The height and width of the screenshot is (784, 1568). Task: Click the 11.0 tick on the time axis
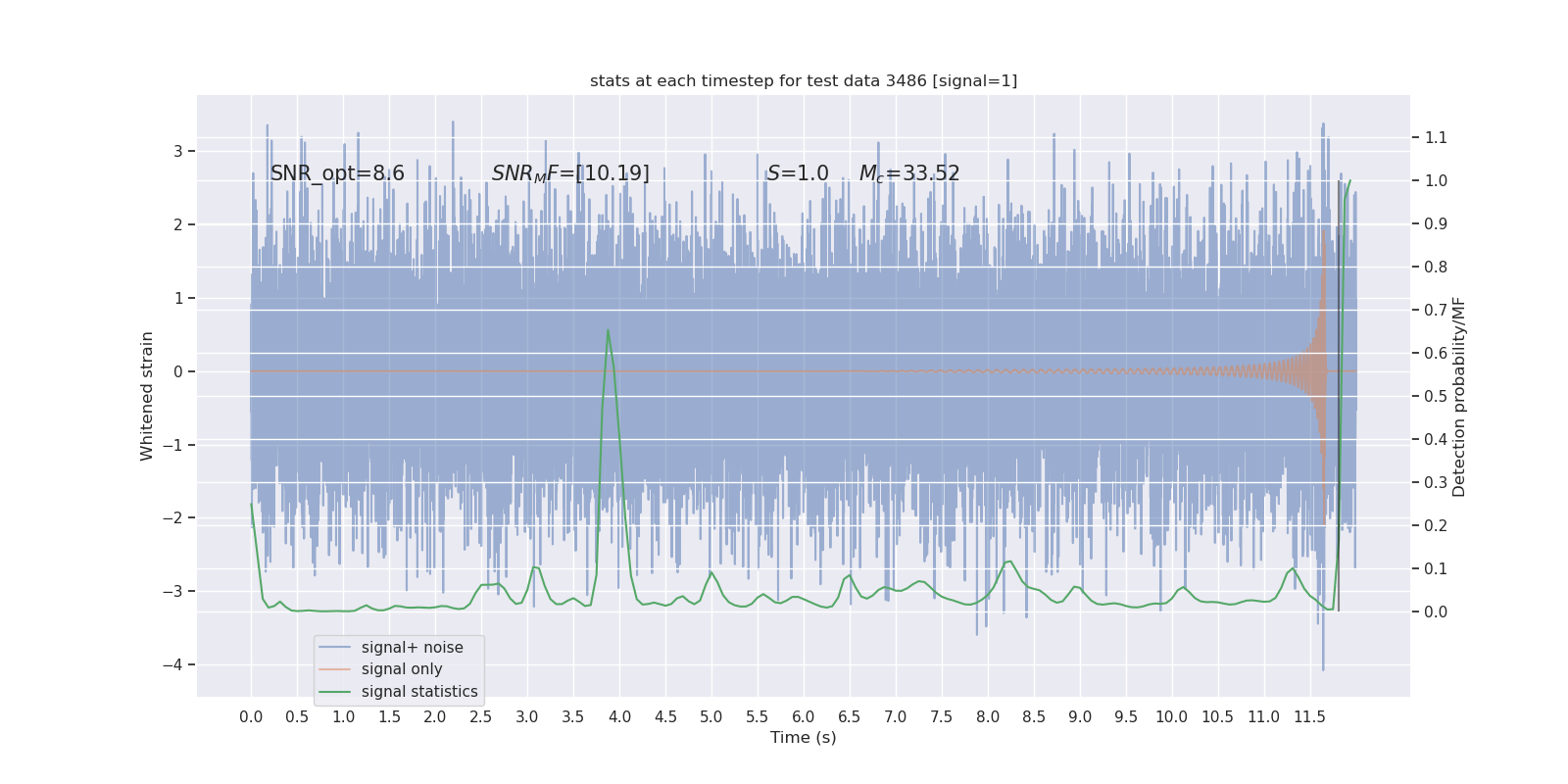tap(1264, 716)
